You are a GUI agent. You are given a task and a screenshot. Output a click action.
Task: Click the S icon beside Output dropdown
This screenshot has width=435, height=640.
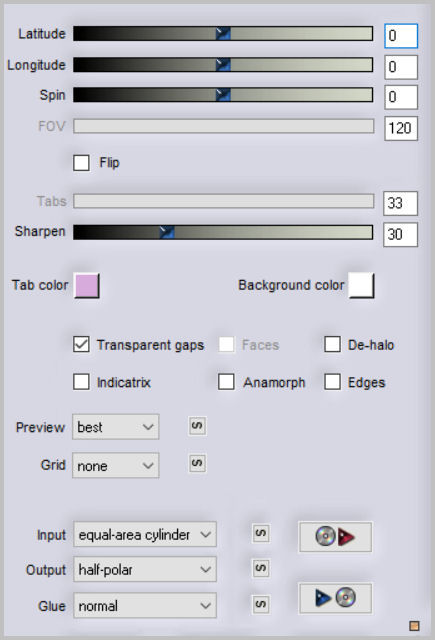click(261, 568)
